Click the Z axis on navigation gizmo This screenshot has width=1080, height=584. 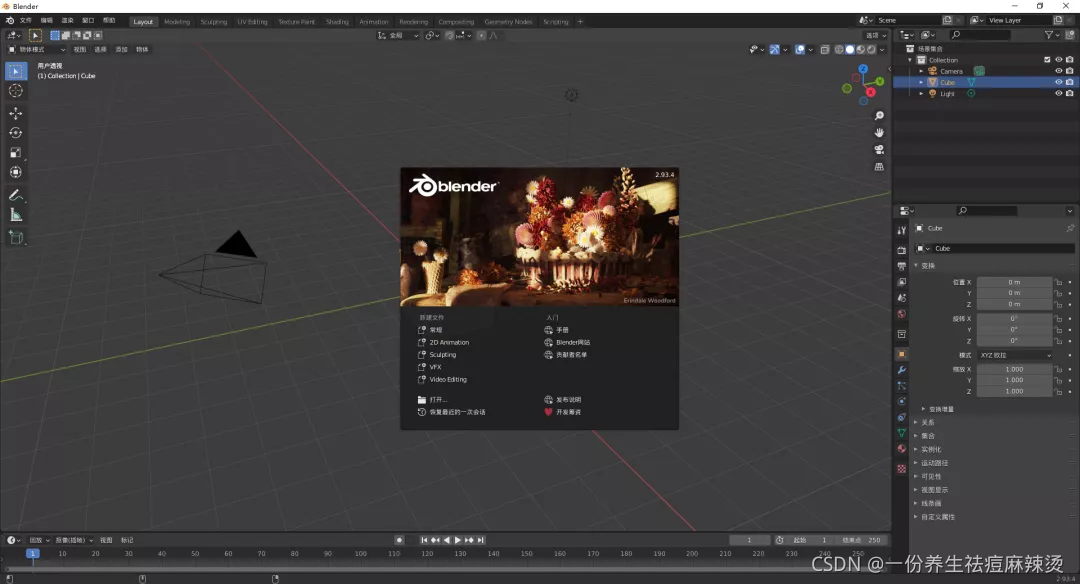click(863, 69)
